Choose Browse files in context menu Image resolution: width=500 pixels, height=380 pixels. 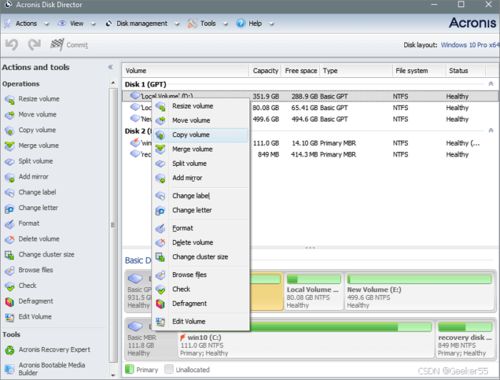(201, 275)
